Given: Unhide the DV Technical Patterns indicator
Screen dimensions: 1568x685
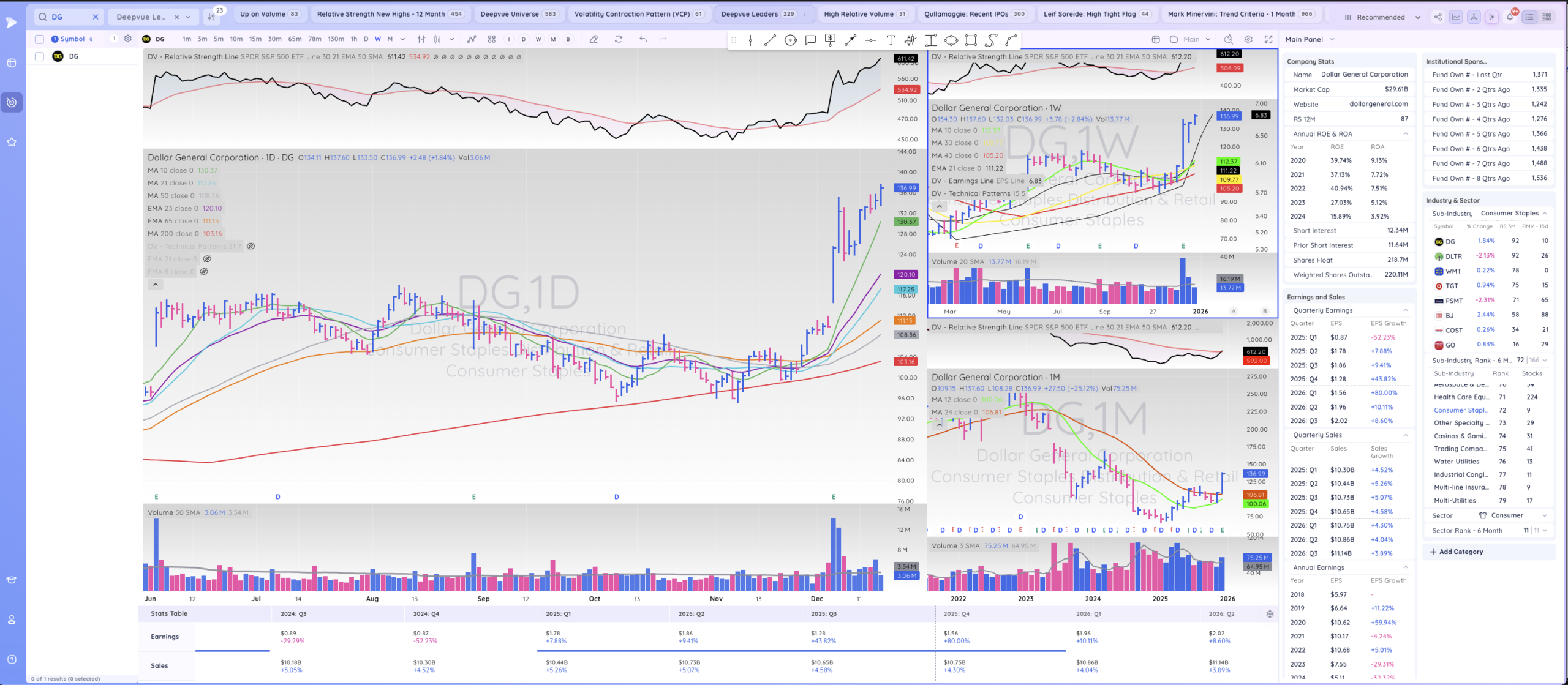Looking at the screenshot, I should point(251,246).
